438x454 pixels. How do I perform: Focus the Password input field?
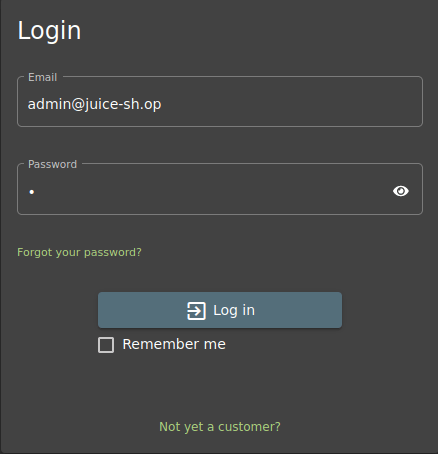(220, 189)
